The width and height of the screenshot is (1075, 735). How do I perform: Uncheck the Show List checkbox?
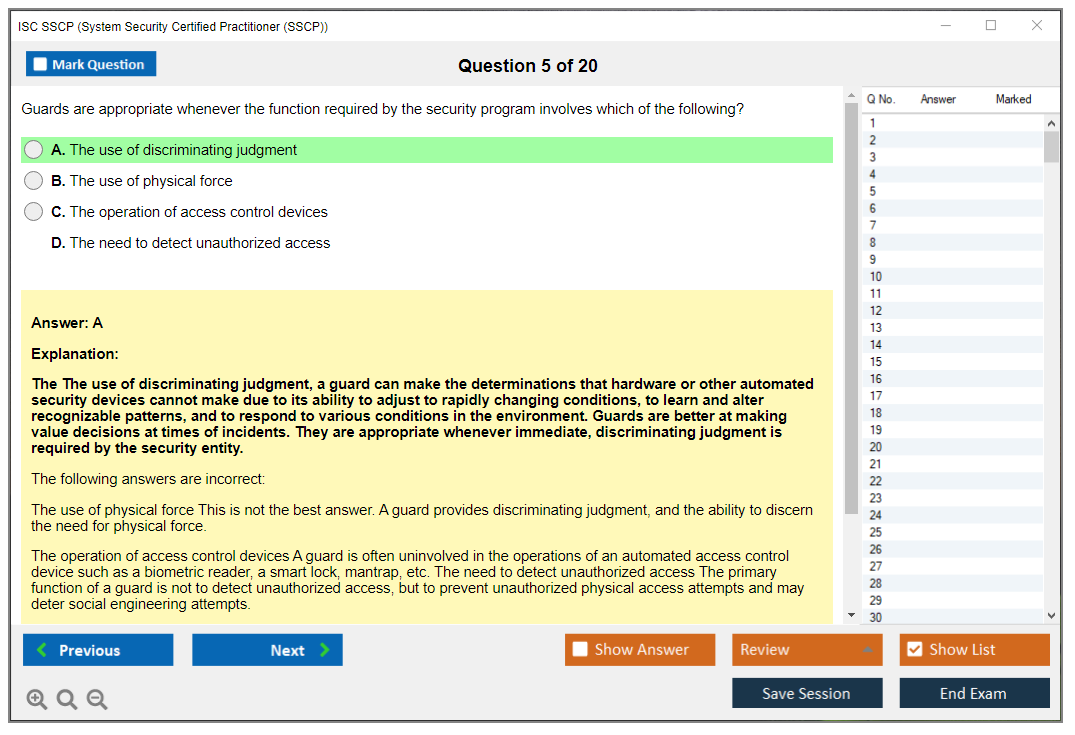(914, 650)
